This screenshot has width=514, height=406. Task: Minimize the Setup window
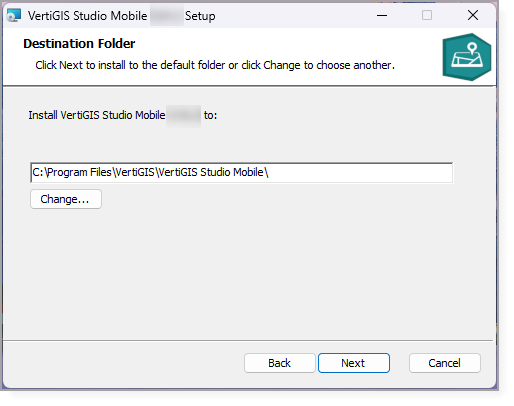382,15
